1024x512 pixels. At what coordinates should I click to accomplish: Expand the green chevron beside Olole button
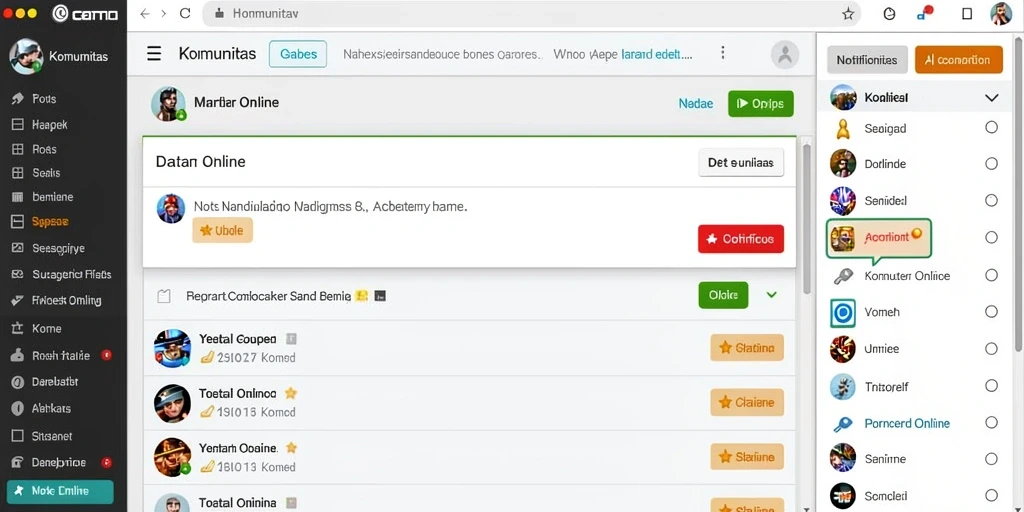pyautogui.click(x=771, y=295)
